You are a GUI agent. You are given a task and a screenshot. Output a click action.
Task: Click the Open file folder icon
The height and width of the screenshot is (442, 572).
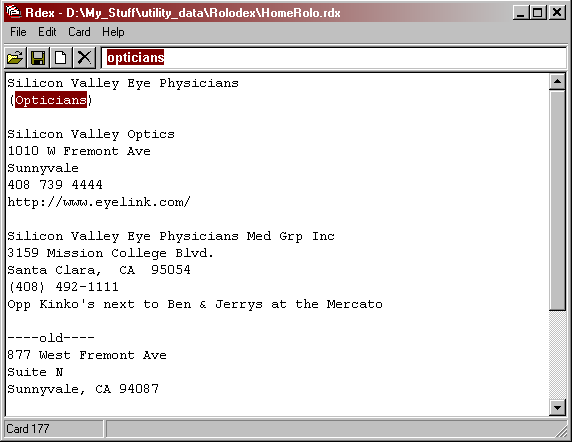tap(15, 58)
